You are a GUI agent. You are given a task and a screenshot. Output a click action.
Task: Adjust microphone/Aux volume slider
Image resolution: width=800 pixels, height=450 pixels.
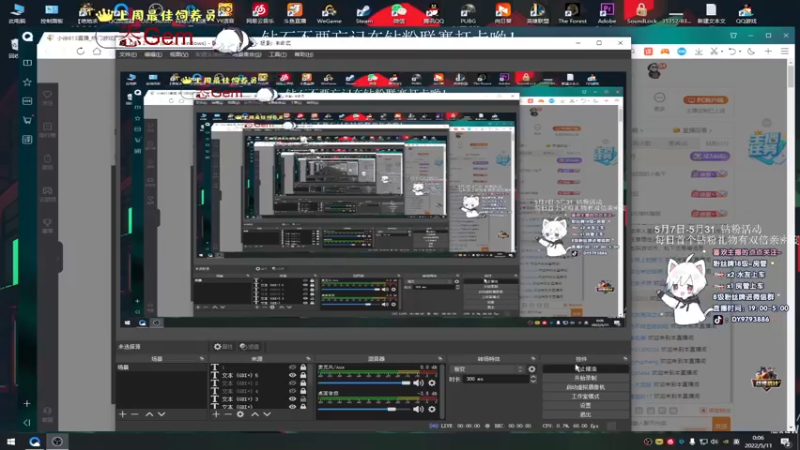[x=364, y=383]
